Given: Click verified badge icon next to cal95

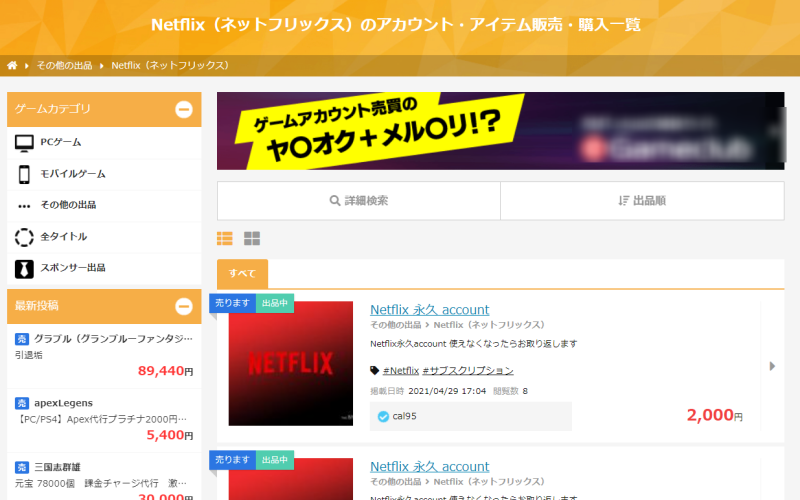Looking at the screenshot, I should pos(383,417).
